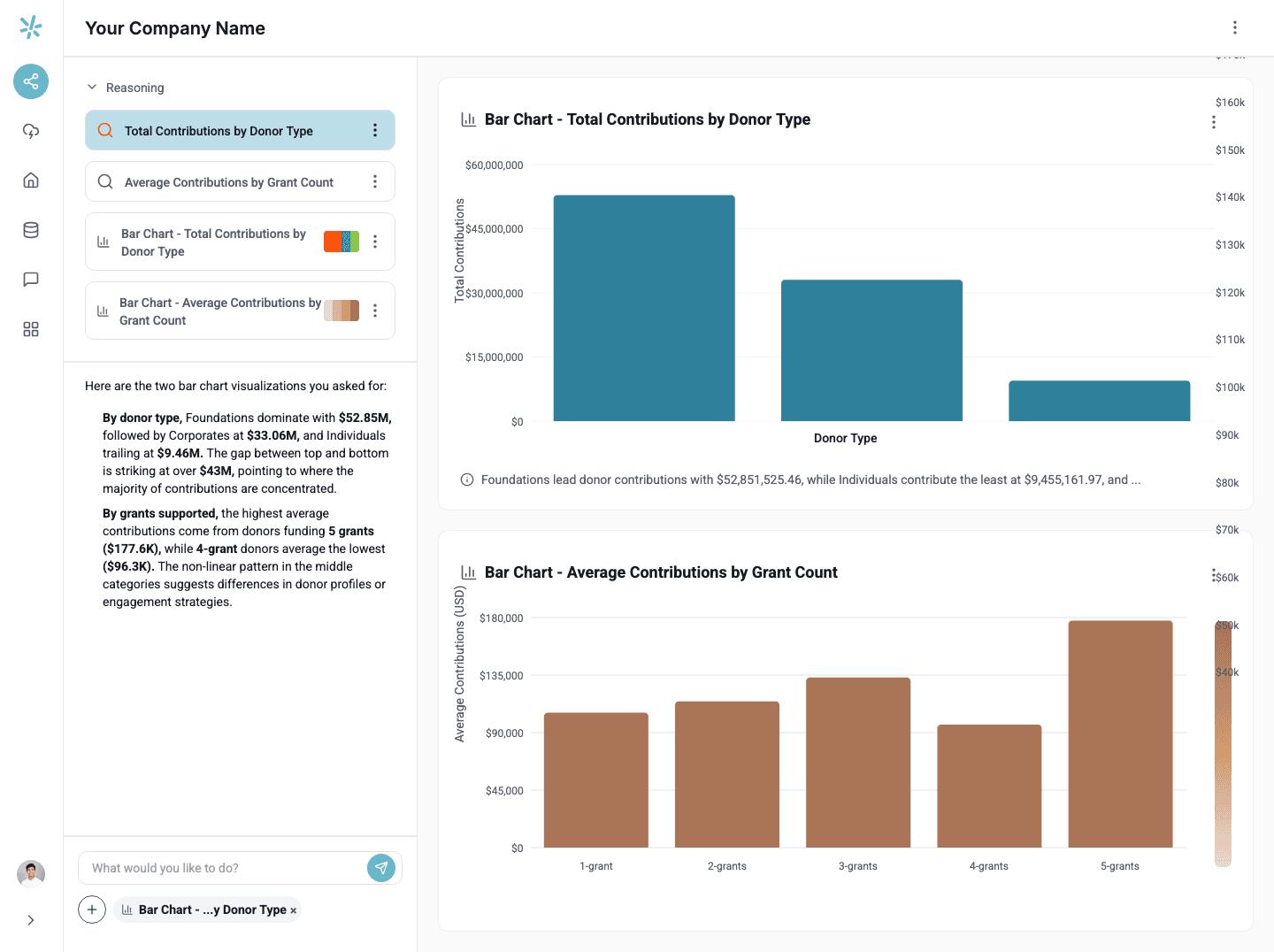Click the plus icon to add attachment

[x=92, y=910]
